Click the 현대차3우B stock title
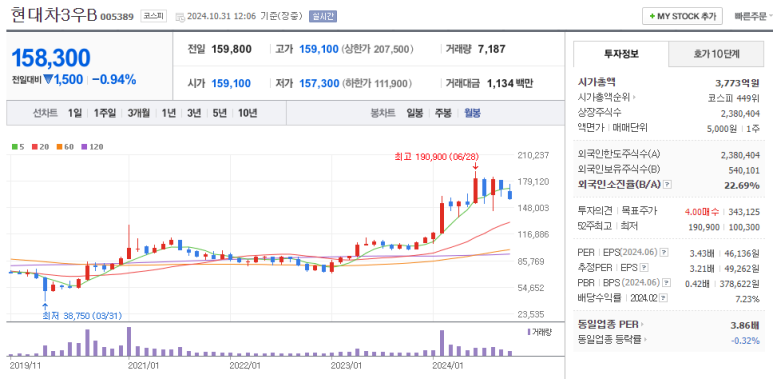Viewport: 773px width, 379px height. pos(54,15)
